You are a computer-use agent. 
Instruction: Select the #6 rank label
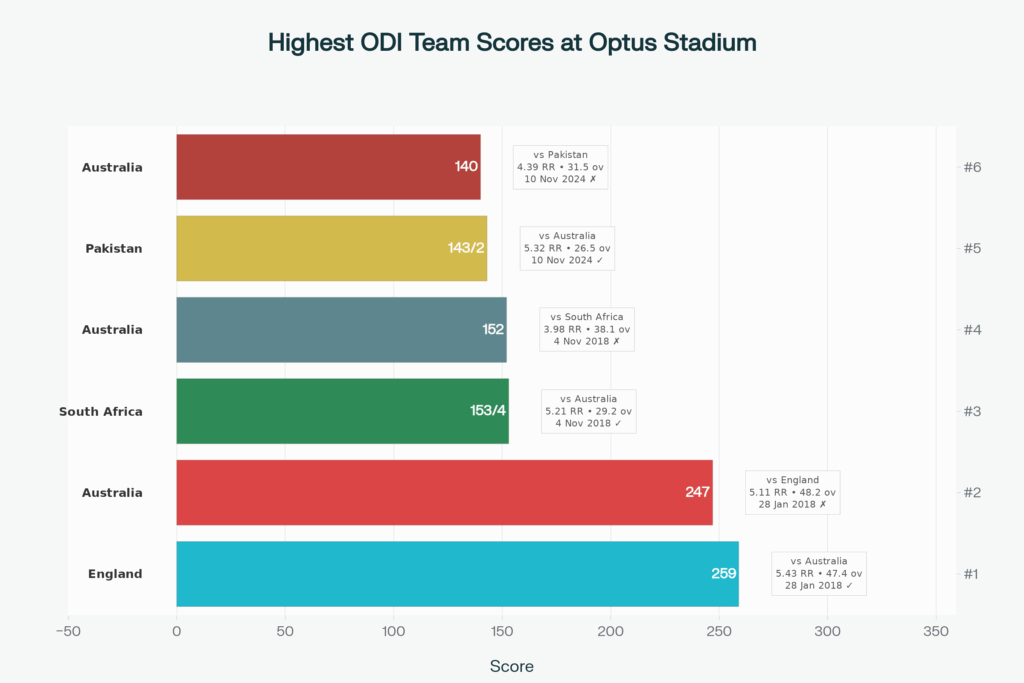click(971, 167)
